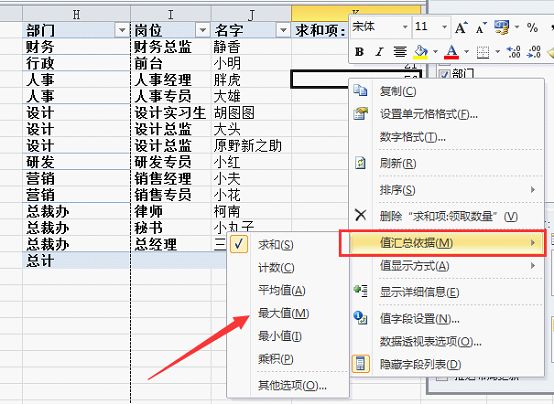Toggle the 部门 field checkbox
Viewport: 554px width, 404px height.
[x=445, y=74]
